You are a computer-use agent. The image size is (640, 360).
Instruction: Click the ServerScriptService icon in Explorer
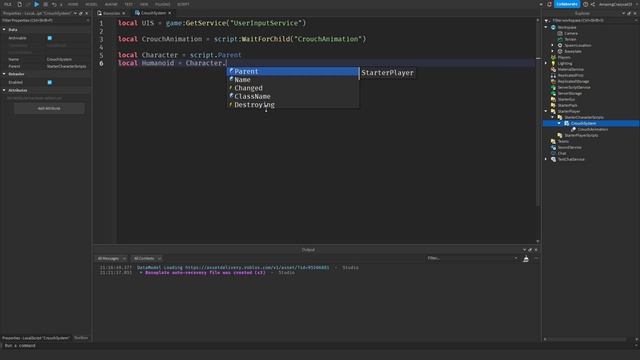point(553,87)
